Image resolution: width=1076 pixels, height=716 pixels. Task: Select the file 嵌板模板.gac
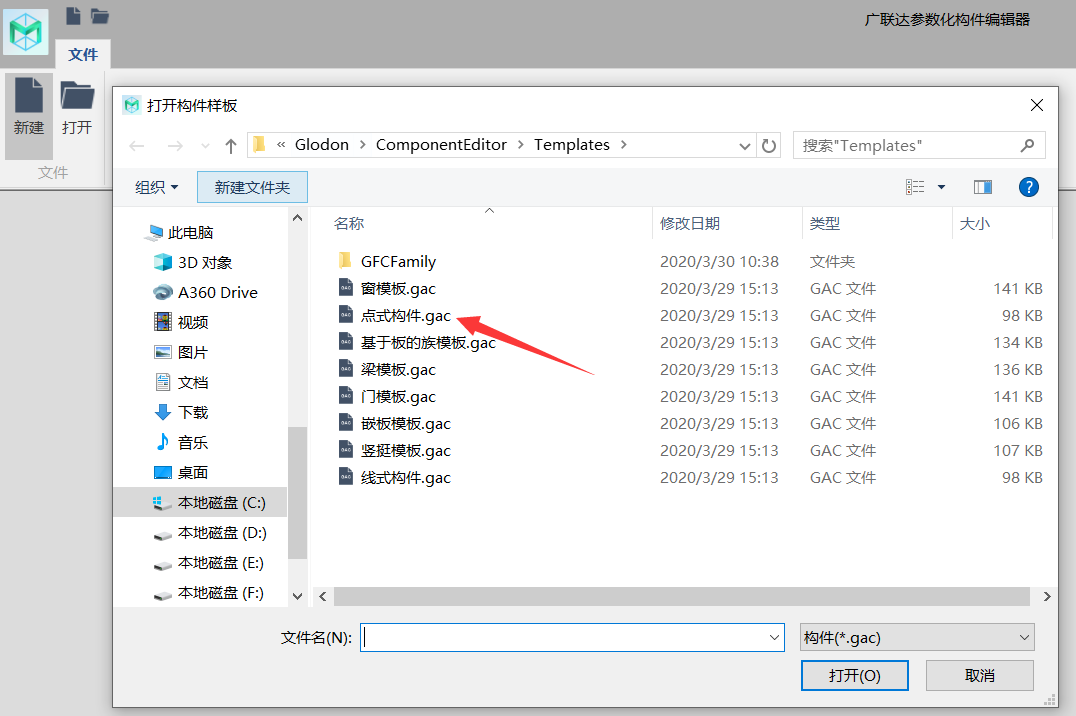click(x=395, y=424)
